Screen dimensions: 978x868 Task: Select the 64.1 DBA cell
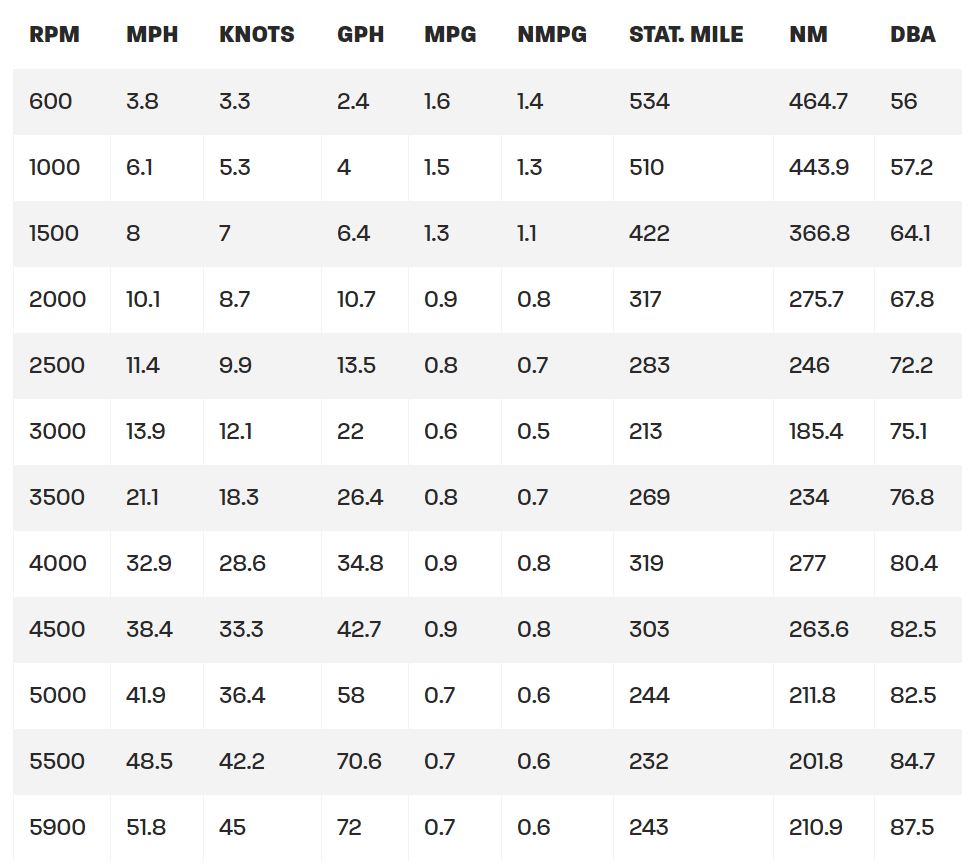(x=910, y=233)
